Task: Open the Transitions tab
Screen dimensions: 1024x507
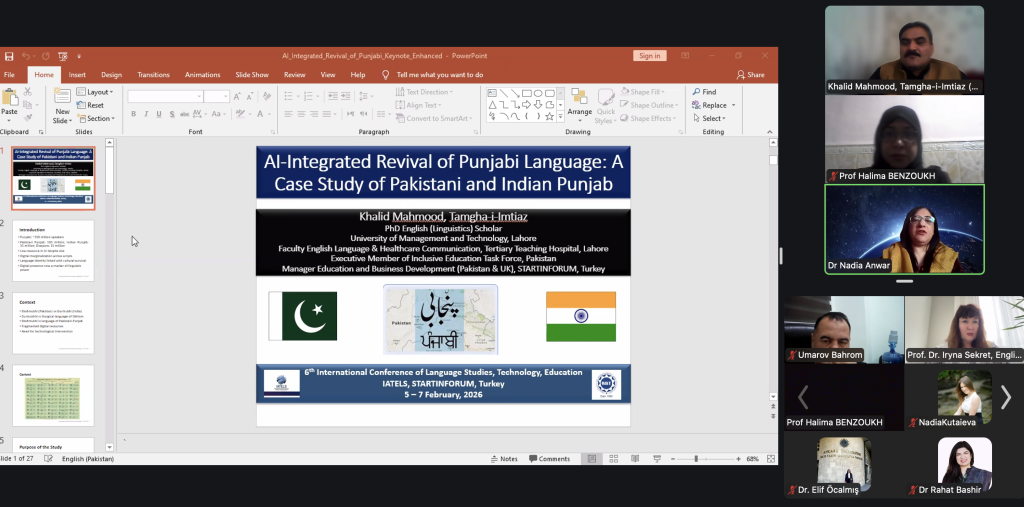Action: (x=153, y=74)
